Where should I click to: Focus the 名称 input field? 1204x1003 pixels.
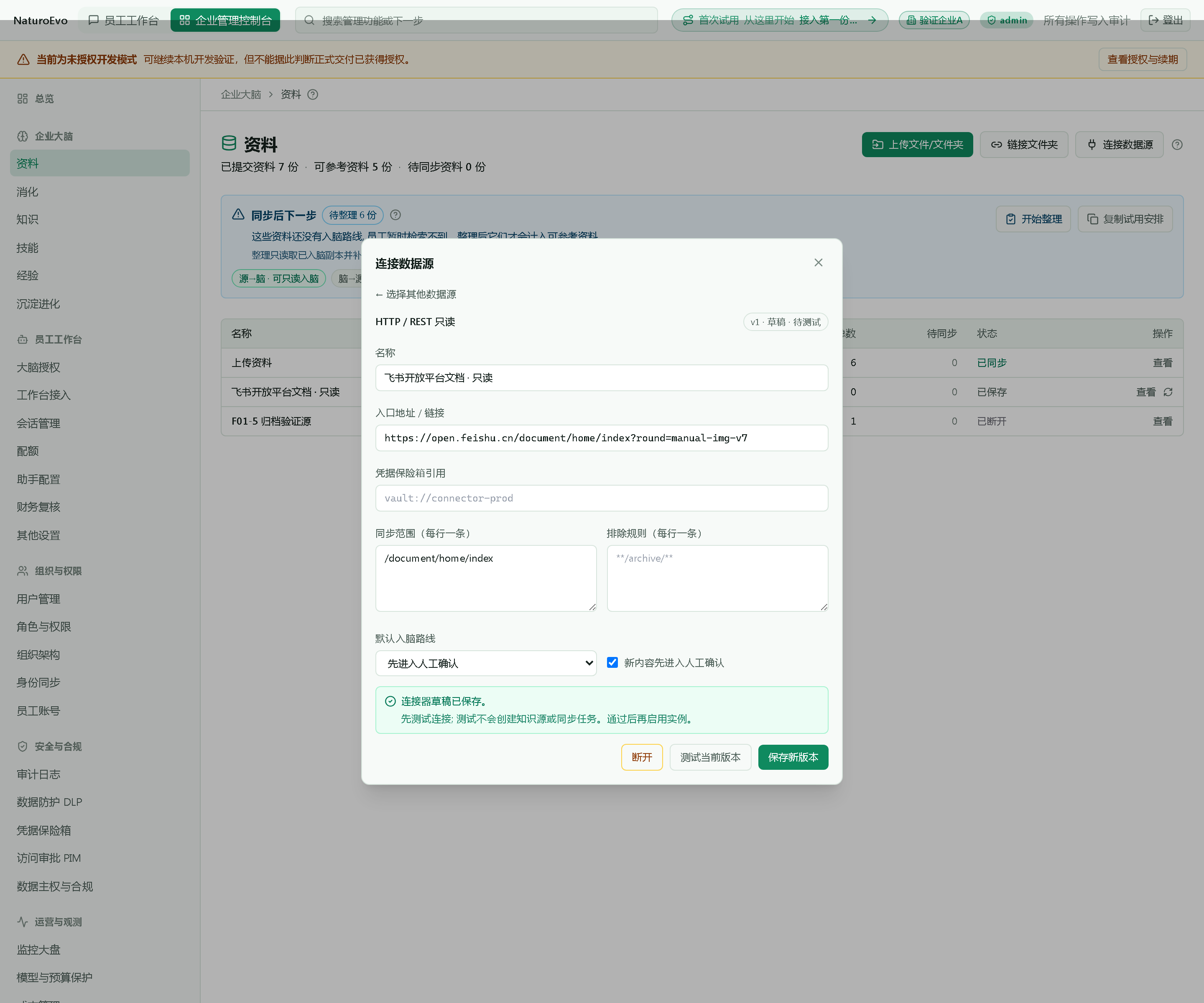602,378
